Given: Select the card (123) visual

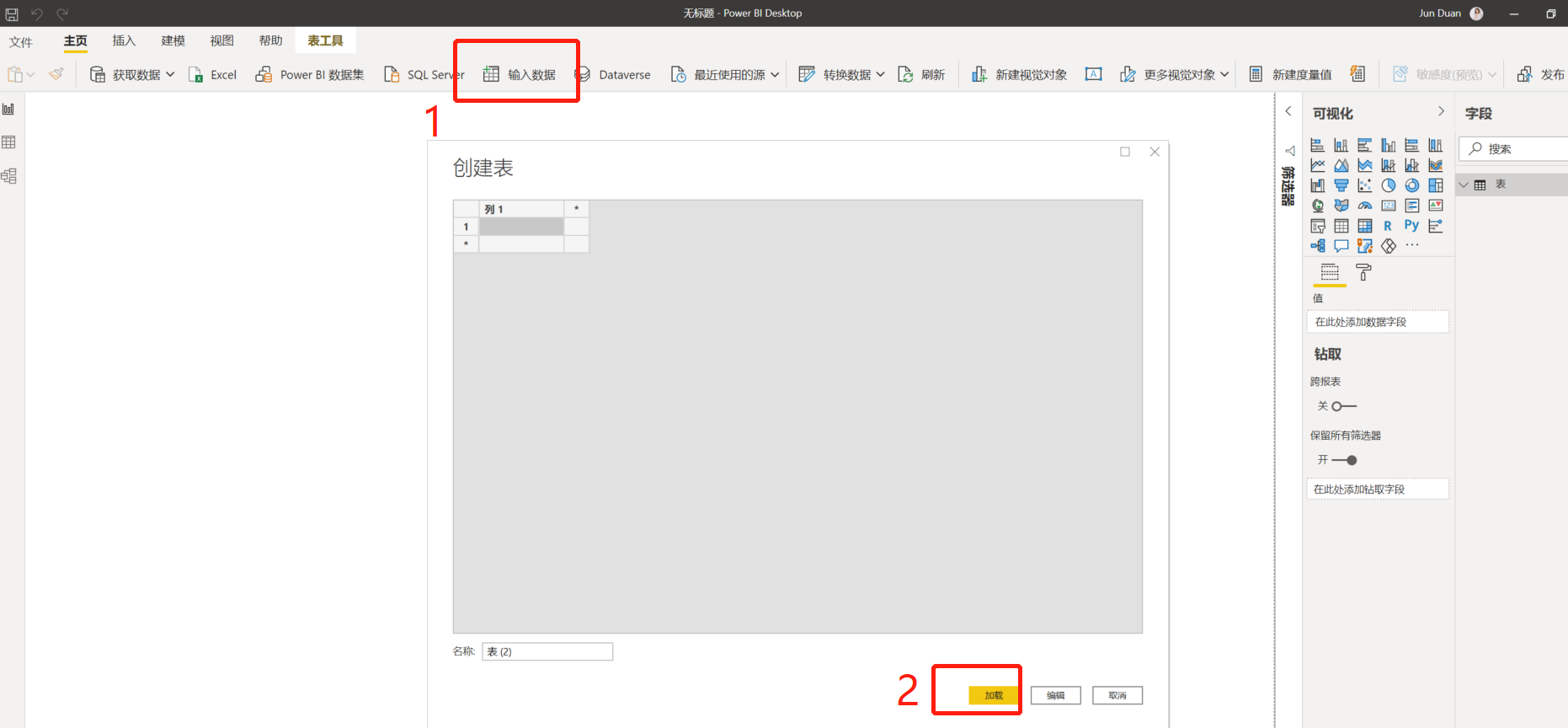Looking at the screenshot, I should 1389,206.
